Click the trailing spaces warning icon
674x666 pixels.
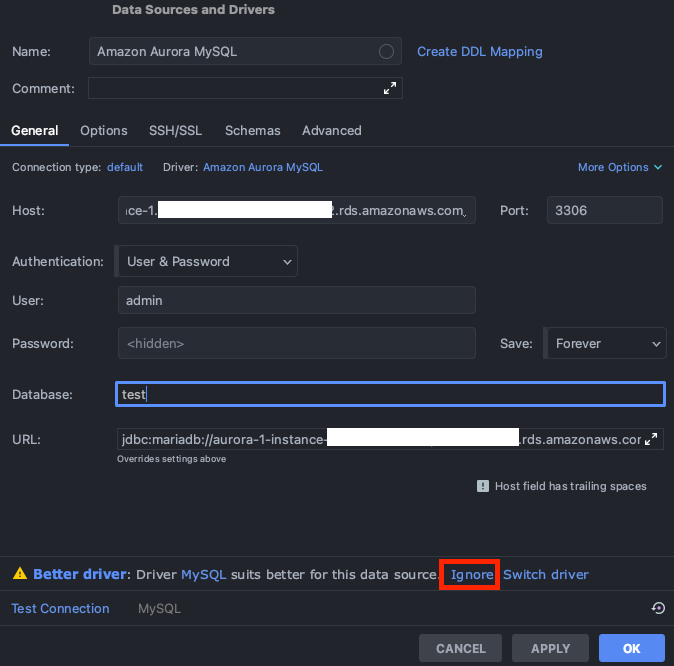pyautogui.click(x=483, y=486)
